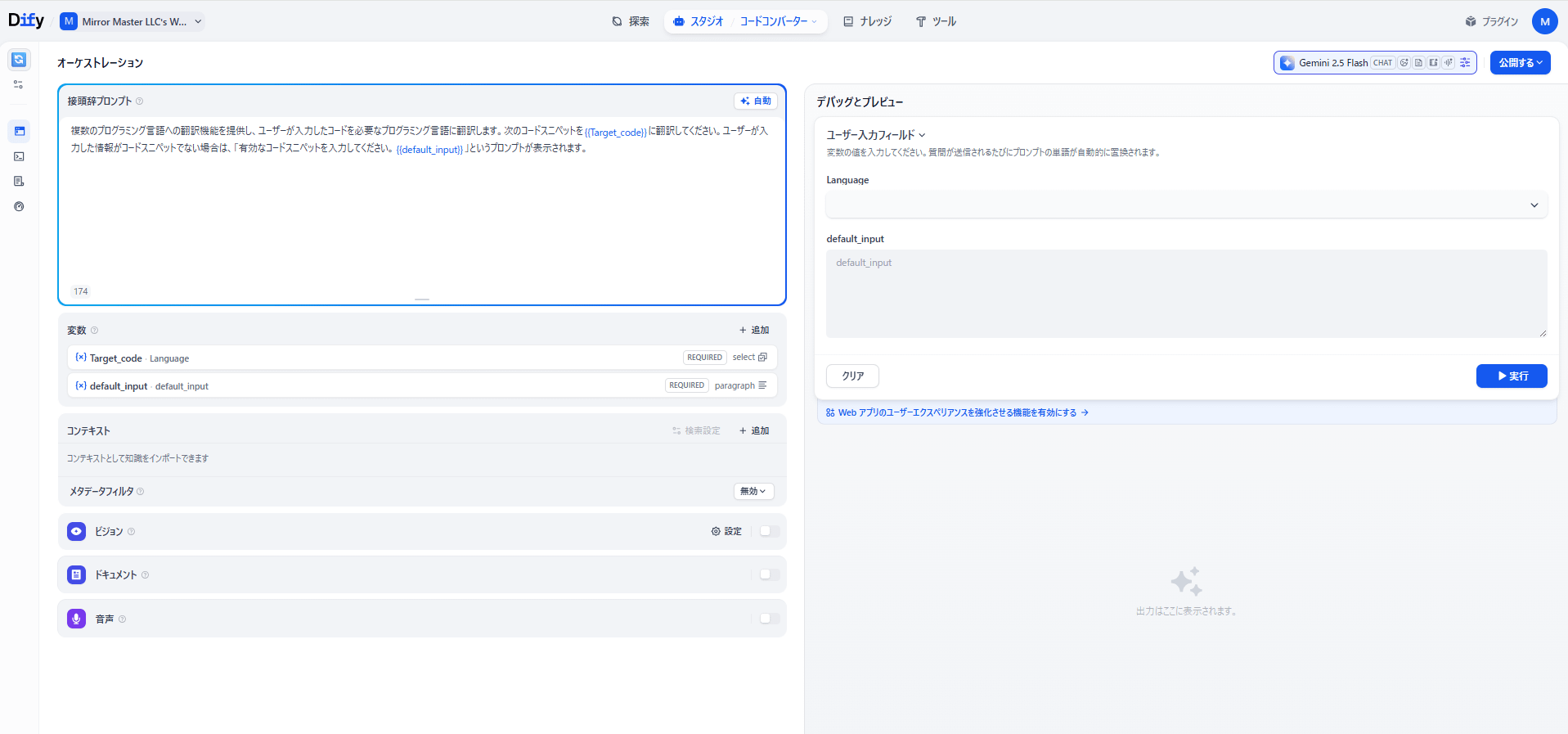Click the model parameter sliders icon

tap(1465, 63)
